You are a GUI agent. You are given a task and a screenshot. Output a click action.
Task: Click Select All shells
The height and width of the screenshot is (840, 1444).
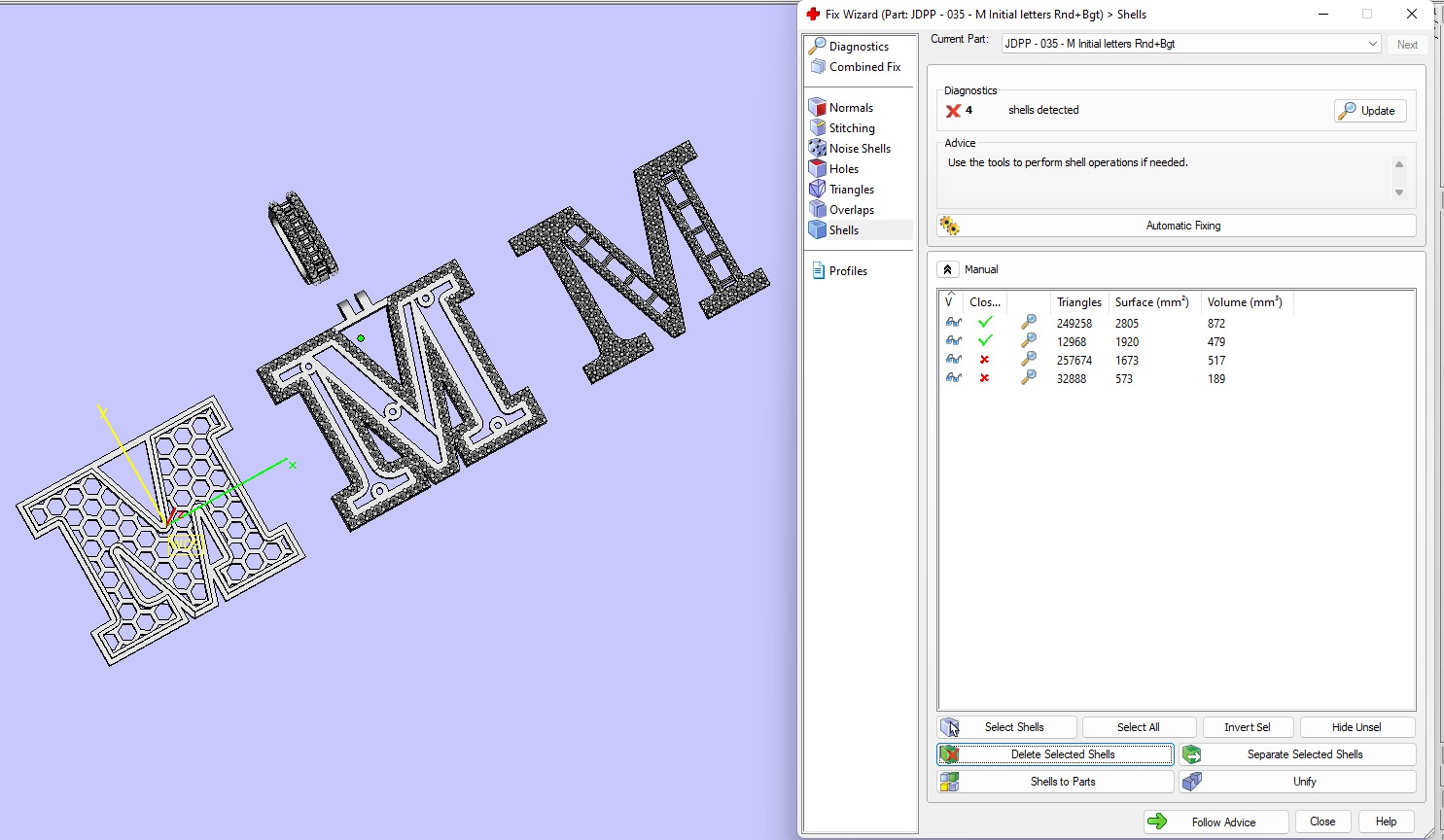[1139, 727]
